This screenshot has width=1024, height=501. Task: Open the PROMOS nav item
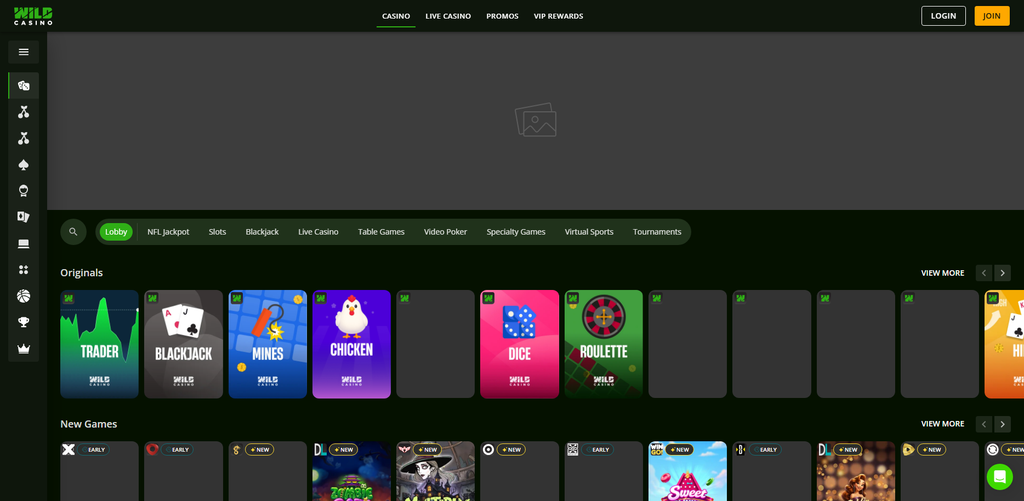point(502,16)
